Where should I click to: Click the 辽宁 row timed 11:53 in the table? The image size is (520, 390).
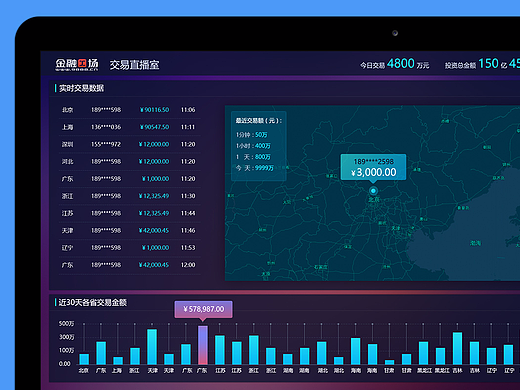click(x=129, y=248)
